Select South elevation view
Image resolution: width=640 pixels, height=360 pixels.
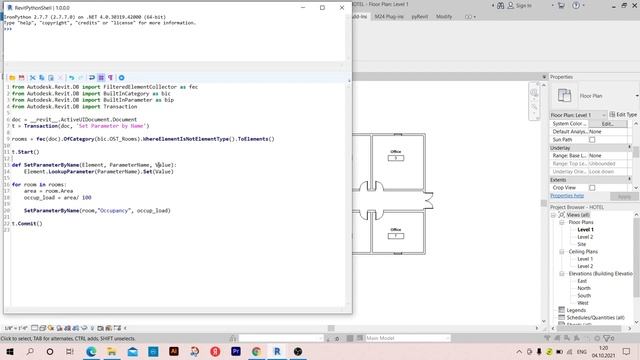coord(584,296)
